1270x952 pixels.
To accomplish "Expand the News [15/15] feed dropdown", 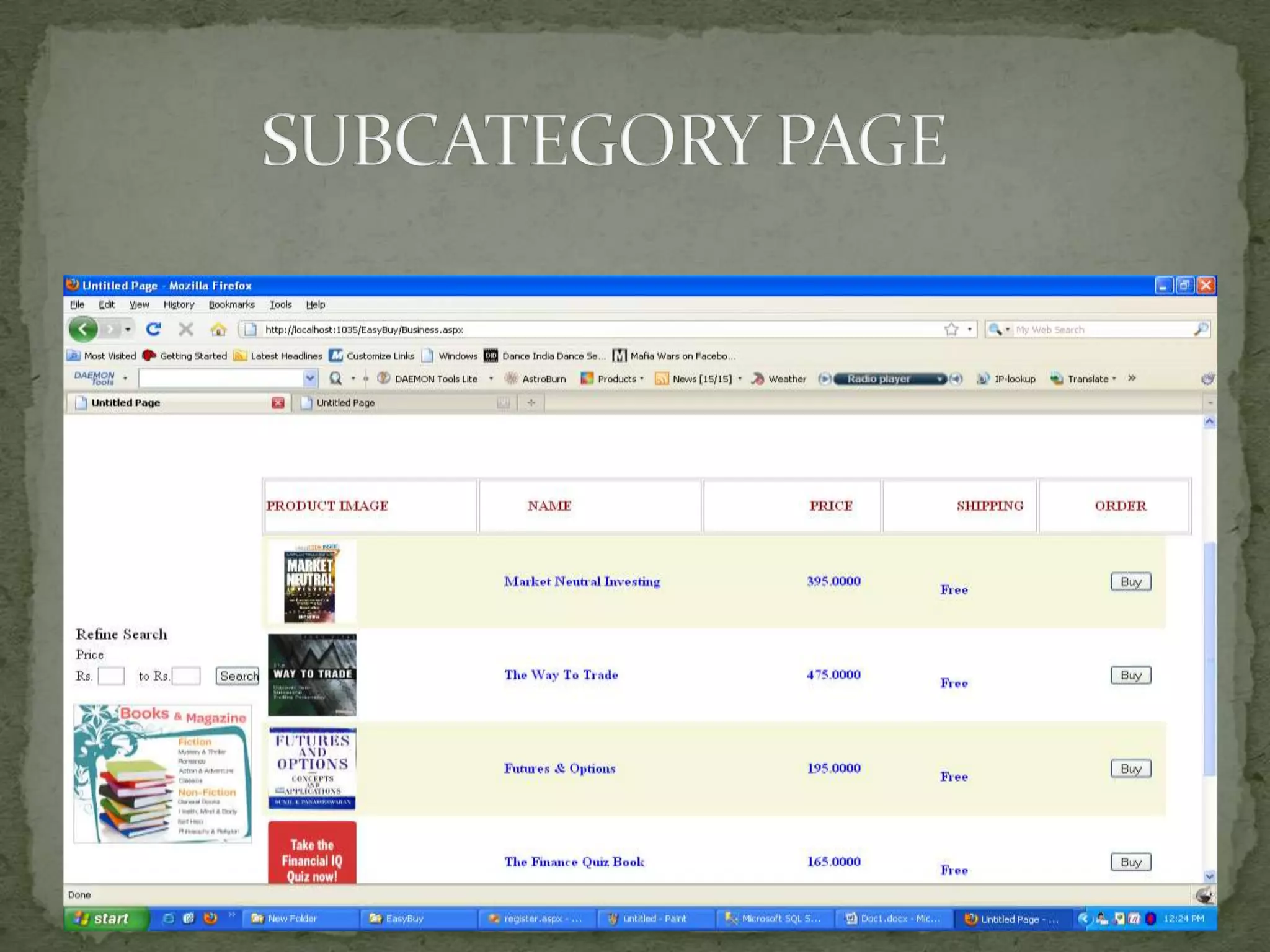I will (740, 379).
